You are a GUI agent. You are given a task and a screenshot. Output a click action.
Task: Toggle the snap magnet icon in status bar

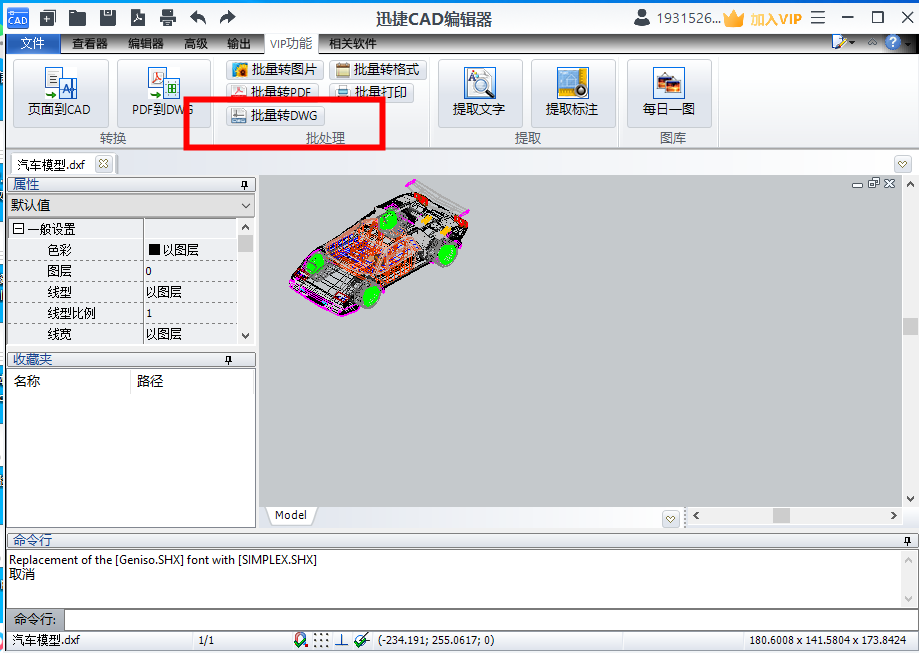pyautogui.click(x=301, y=640)
